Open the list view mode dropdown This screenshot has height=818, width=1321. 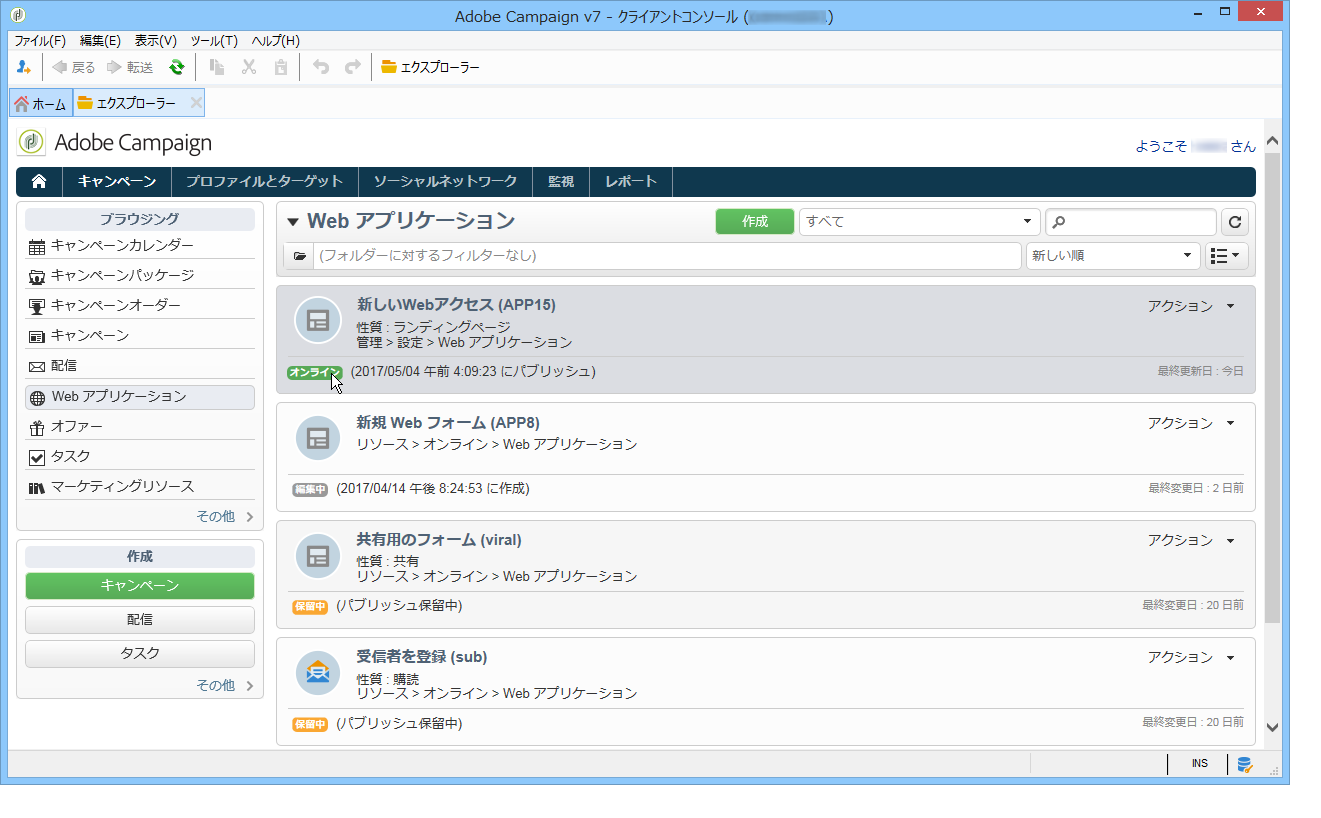click(x=1227, y=256)
